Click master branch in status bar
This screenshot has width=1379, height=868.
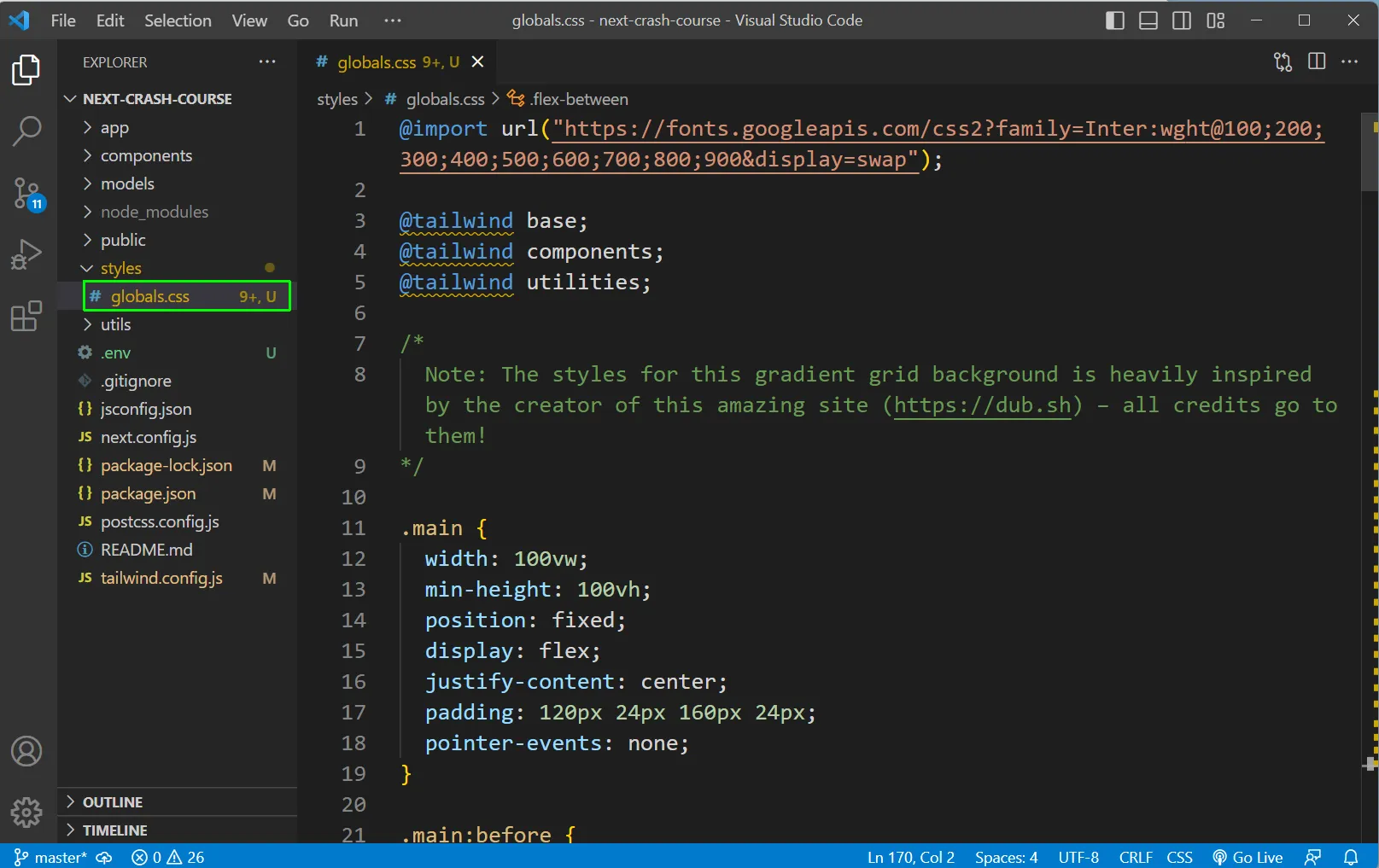[50, 857]
